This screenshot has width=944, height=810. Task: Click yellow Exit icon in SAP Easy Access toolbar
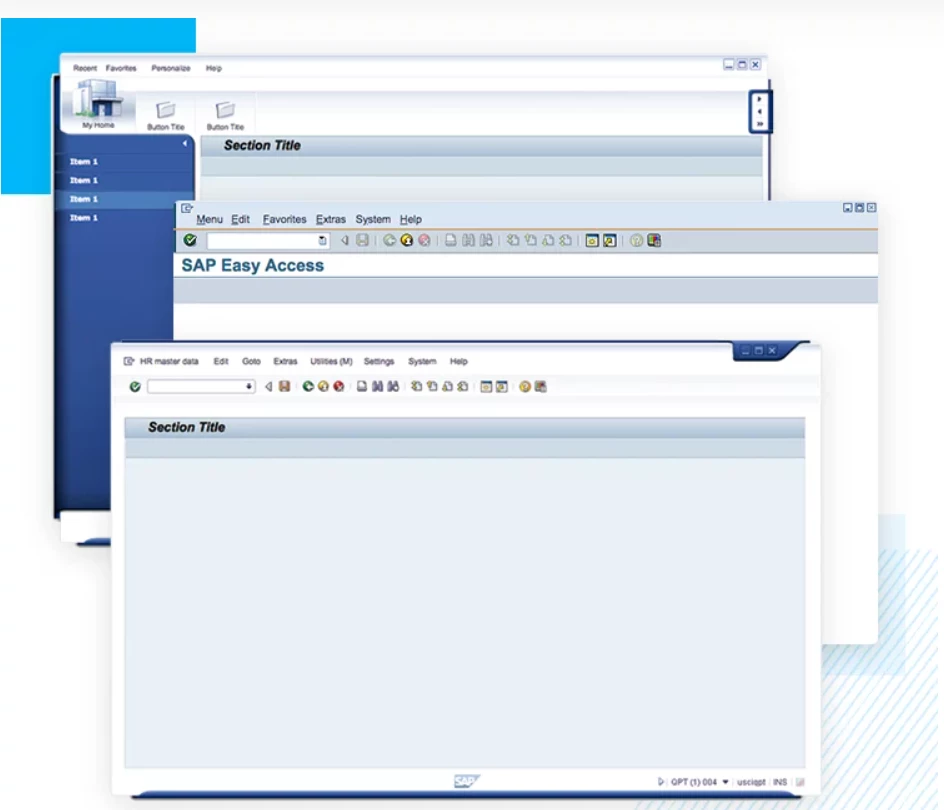tap(407, 240)
